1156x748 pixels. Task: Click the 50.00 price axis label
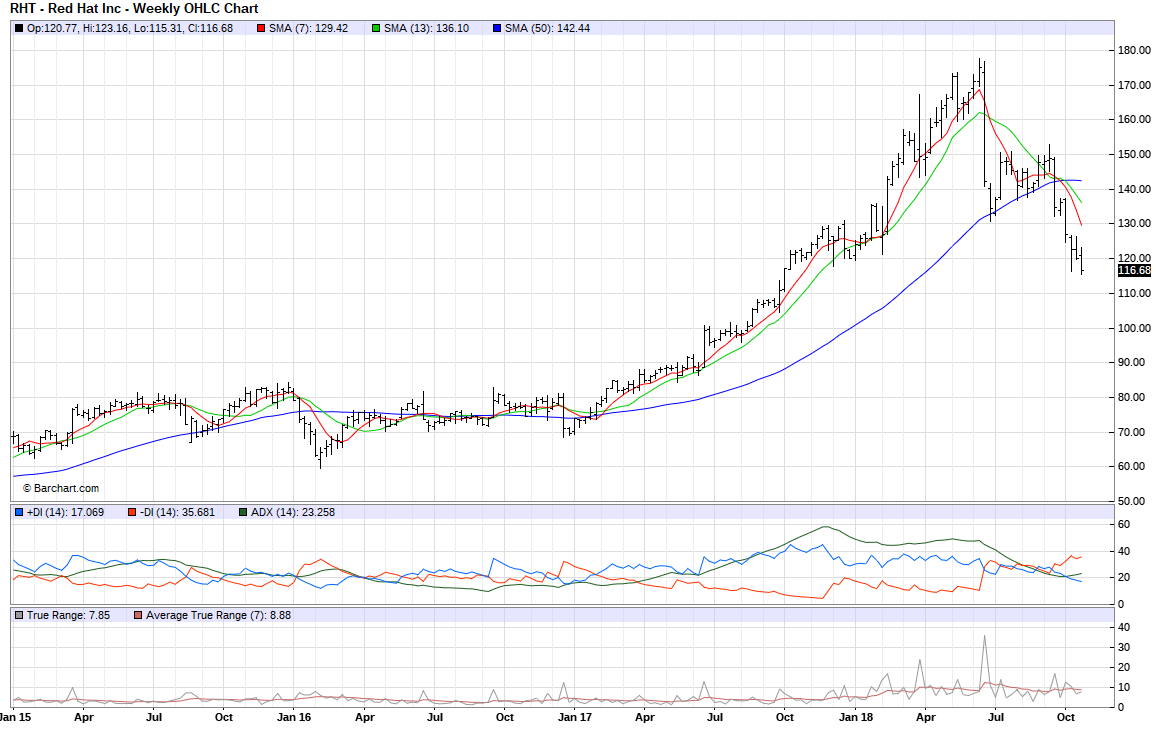pyautogui.click(x=1132, y=501)
